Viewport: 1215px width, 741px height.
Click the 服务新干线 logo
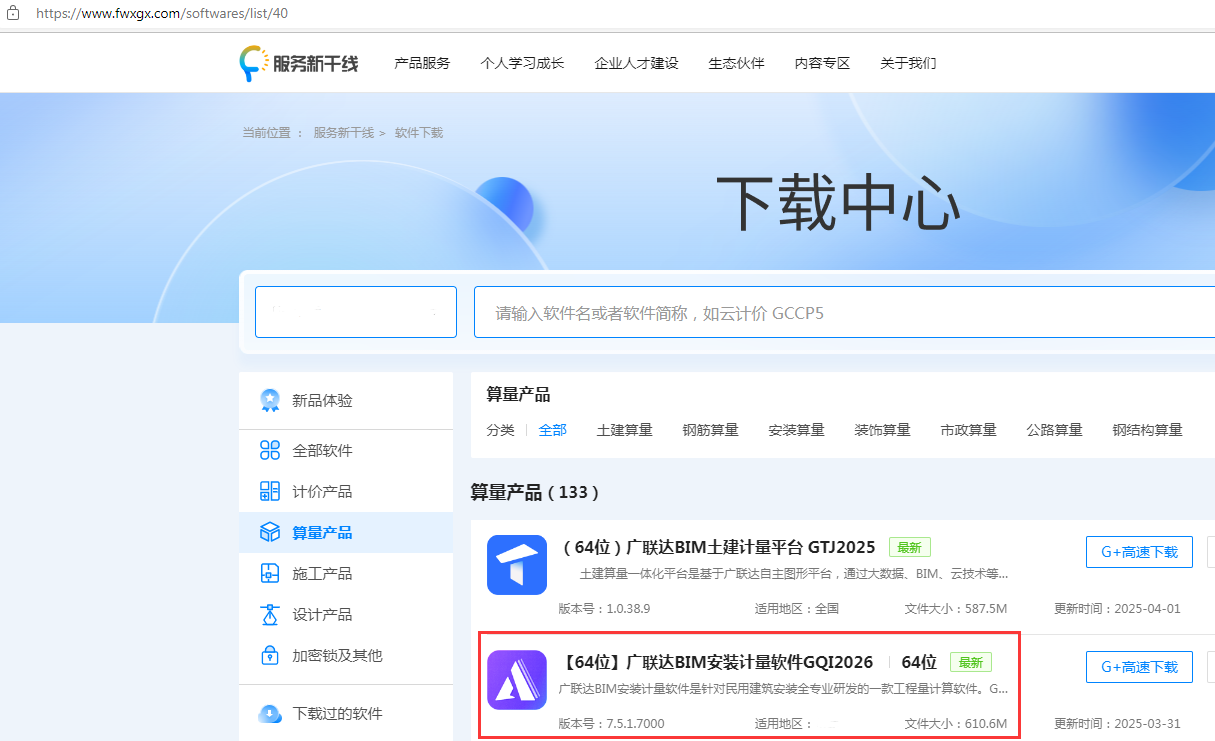[x=299, y=63]
